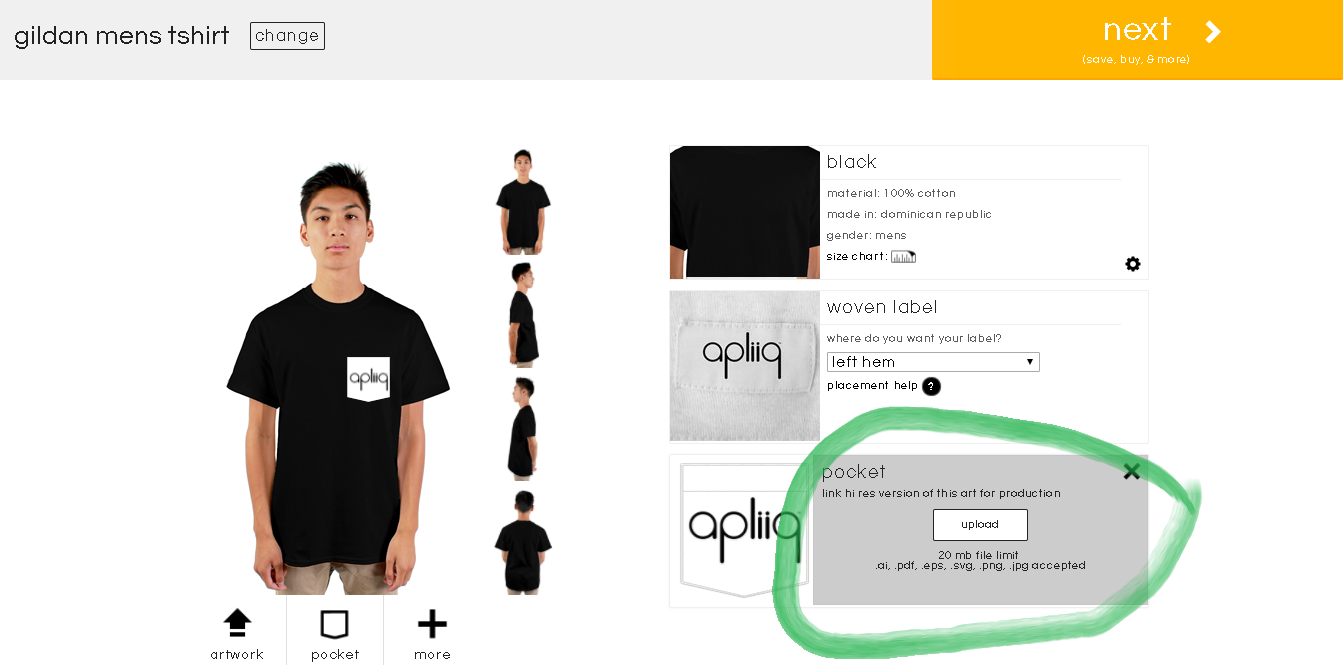
Task: Click the black fabric color swatch image
Action: click(x=745, y=212)
